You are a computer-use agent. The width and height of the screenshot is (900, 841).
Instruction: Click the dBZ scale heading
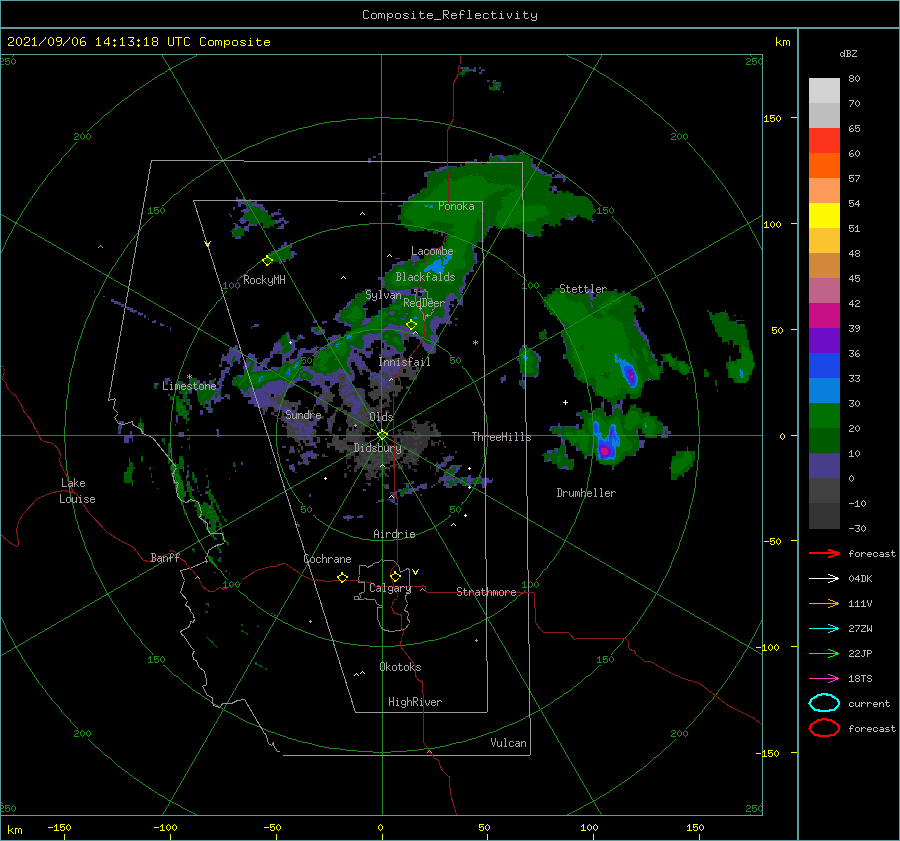[848, 53]
